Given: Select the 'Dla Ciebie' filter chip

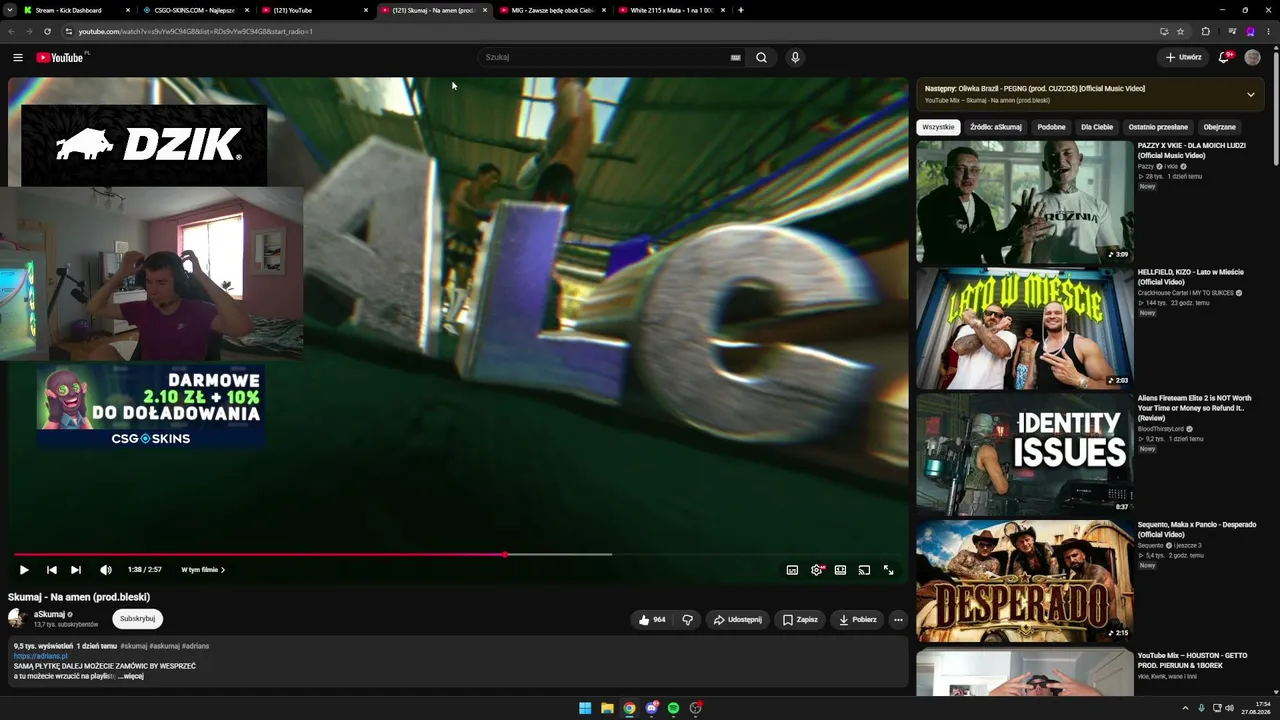Looking at the screenshot, I should pos(1097,127).
